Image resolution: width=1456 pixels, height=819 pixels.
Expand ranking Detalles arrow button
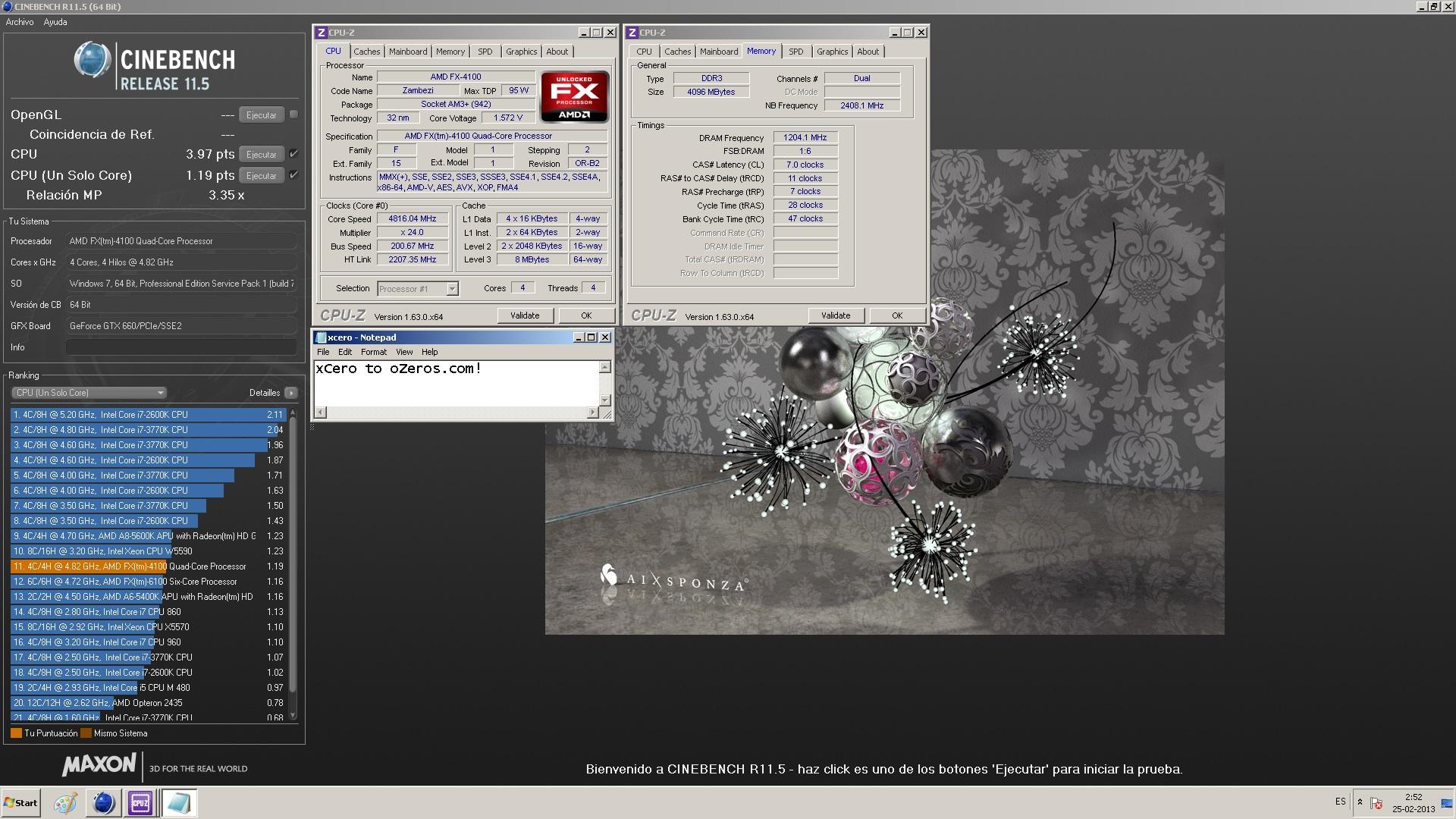pos(291,393)
